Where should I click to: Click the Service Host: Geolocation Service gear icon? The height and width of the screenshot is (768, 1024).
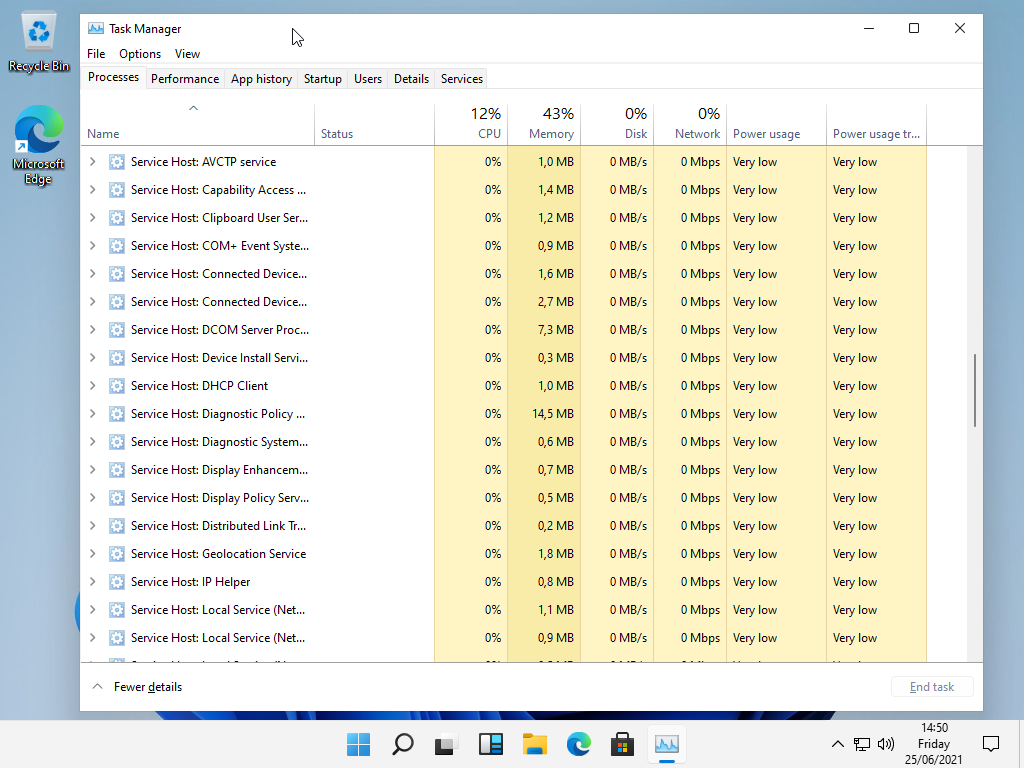click(x=117, y=554)
